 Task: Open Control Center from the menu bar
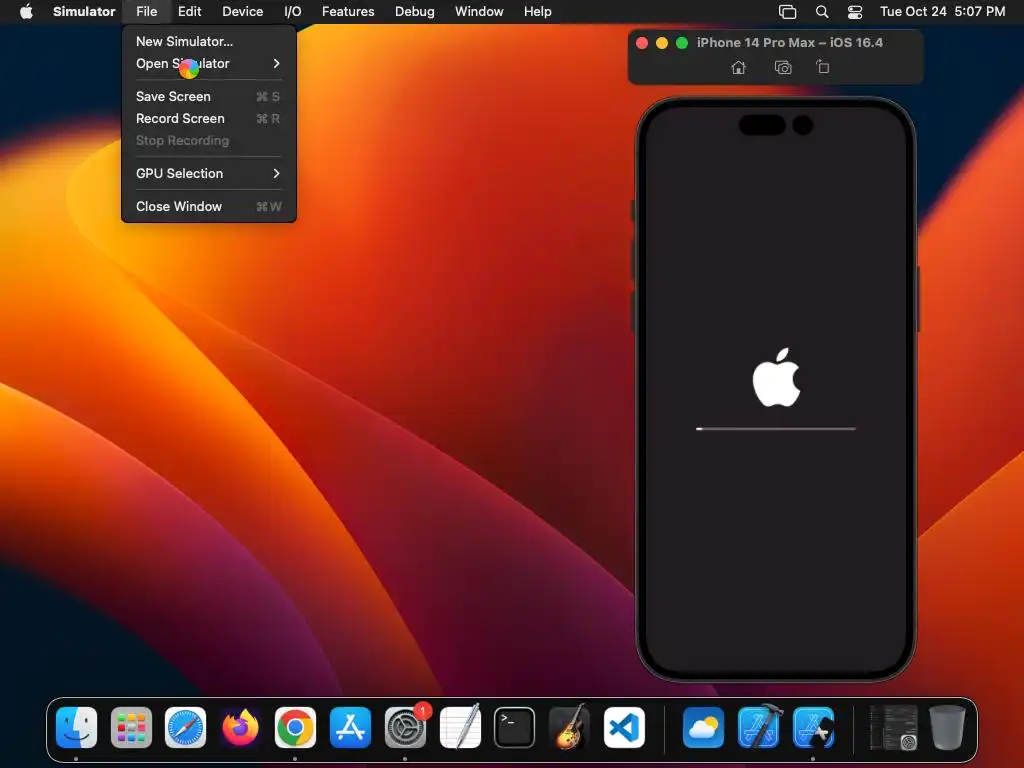coord(854,11)
